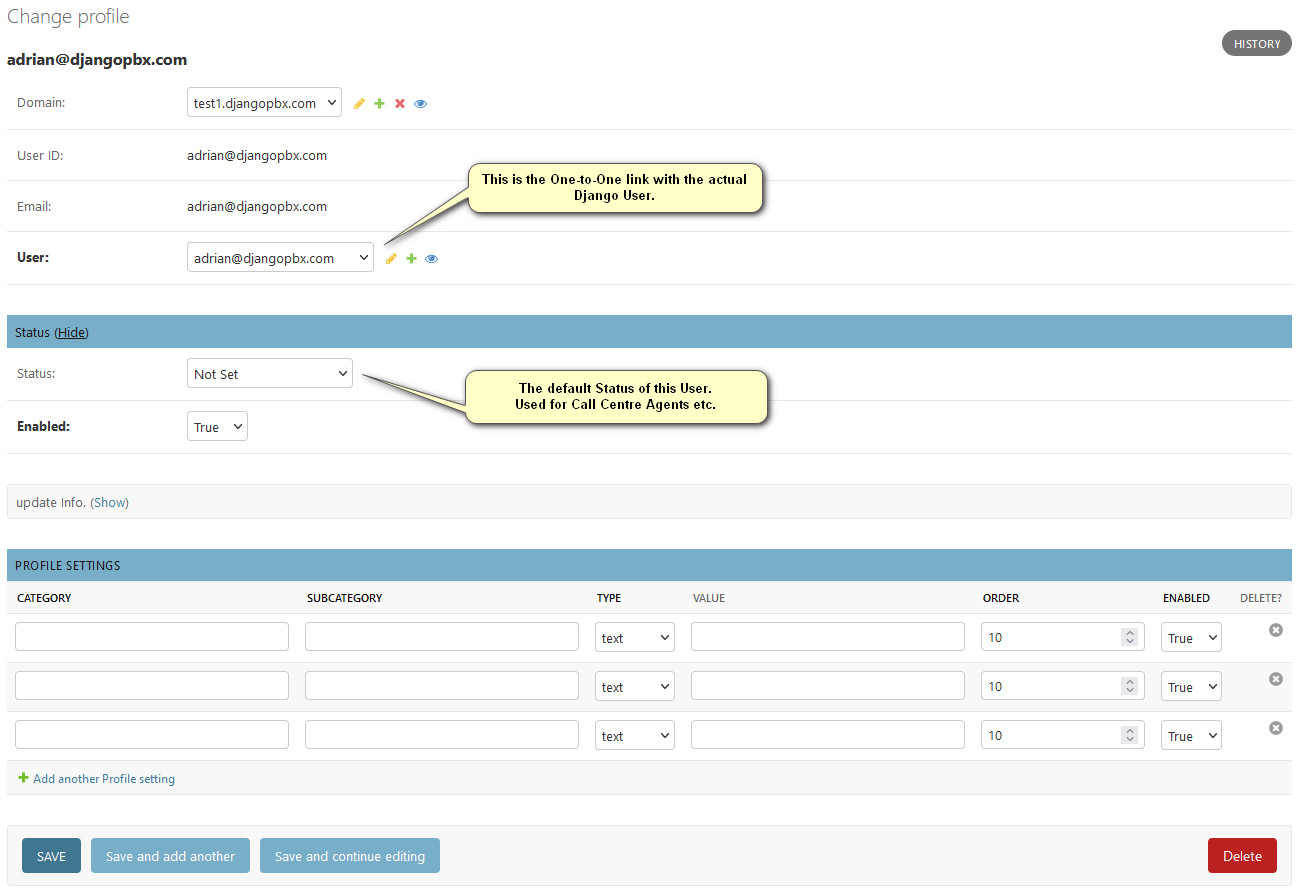Click the green plus icon beside User dropdown
The height and width of the screenshot is (895, 1301).
point(411,258)
